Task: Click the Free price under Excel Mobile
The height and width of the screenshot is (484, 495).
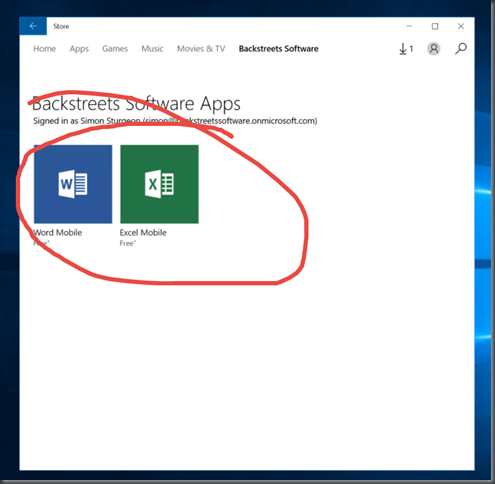Action: (128, 243)
